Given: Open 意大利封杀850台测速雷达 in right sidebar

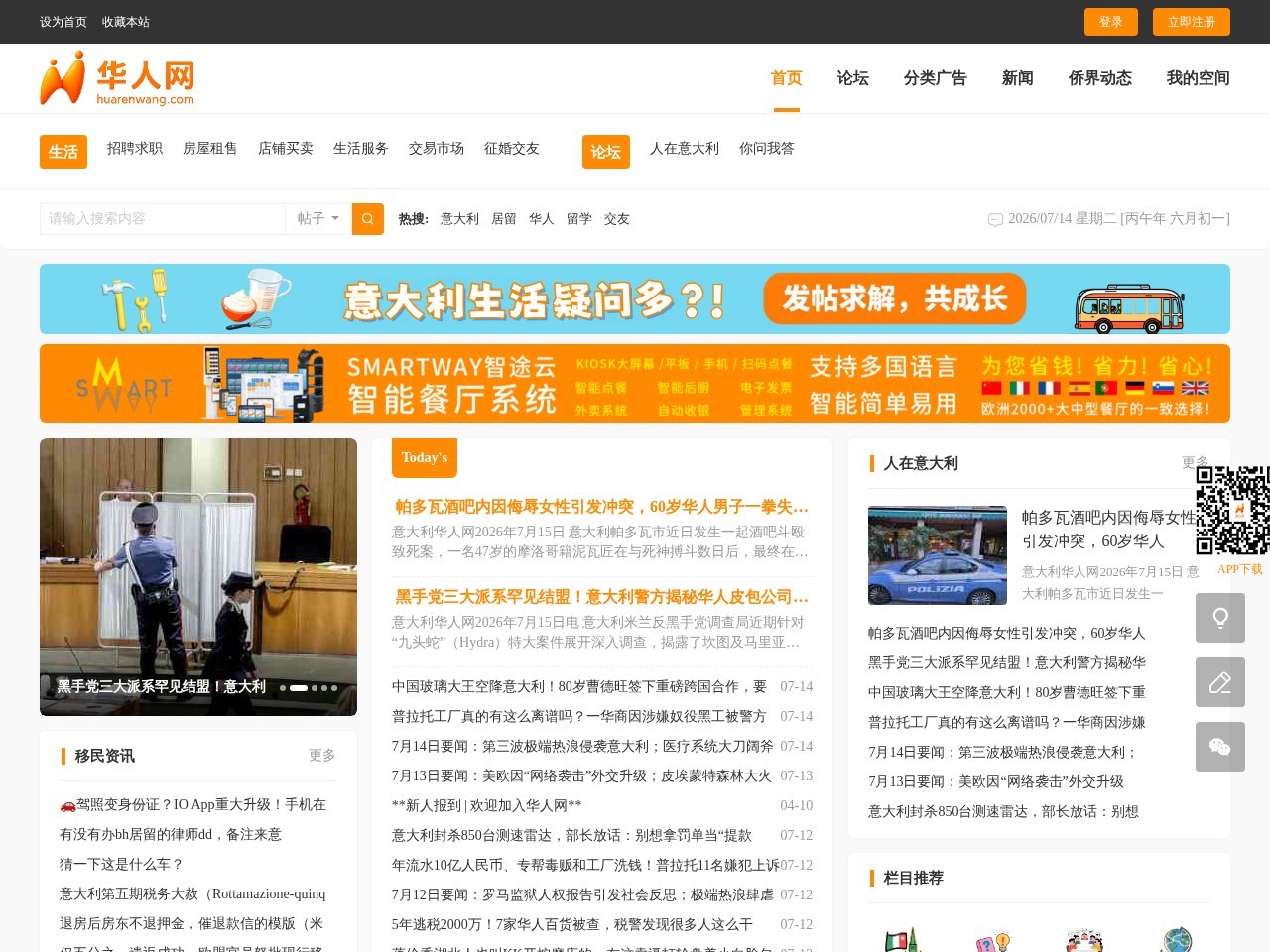Looking at the screenshot, I should click(1003, 811).
